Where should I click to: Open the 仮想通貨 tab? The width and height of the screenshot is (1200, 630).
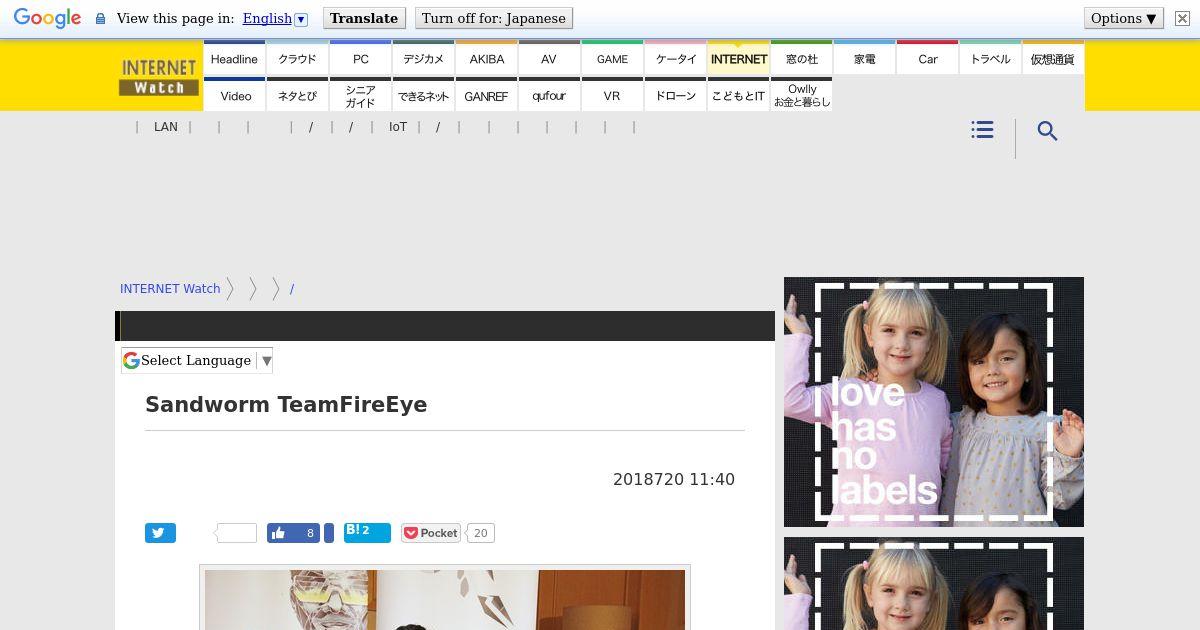click(x=1053, y=59)
